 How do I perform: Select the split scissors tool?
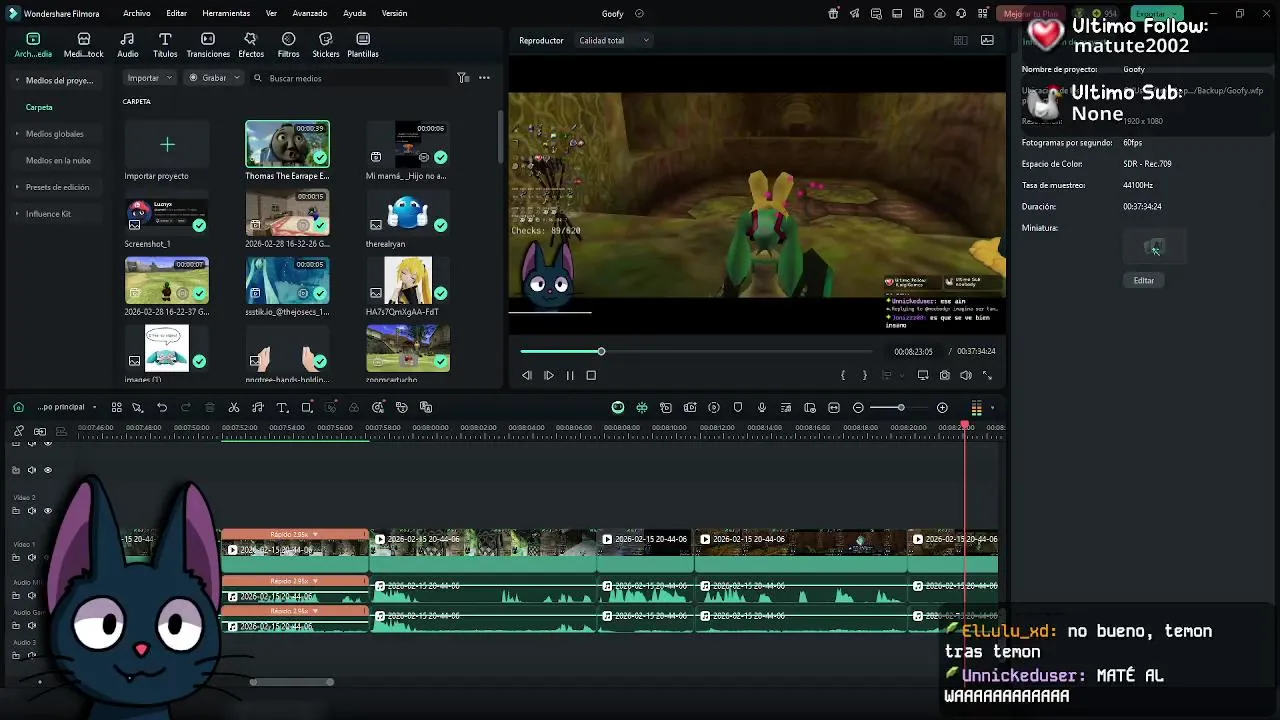(234, 408)
